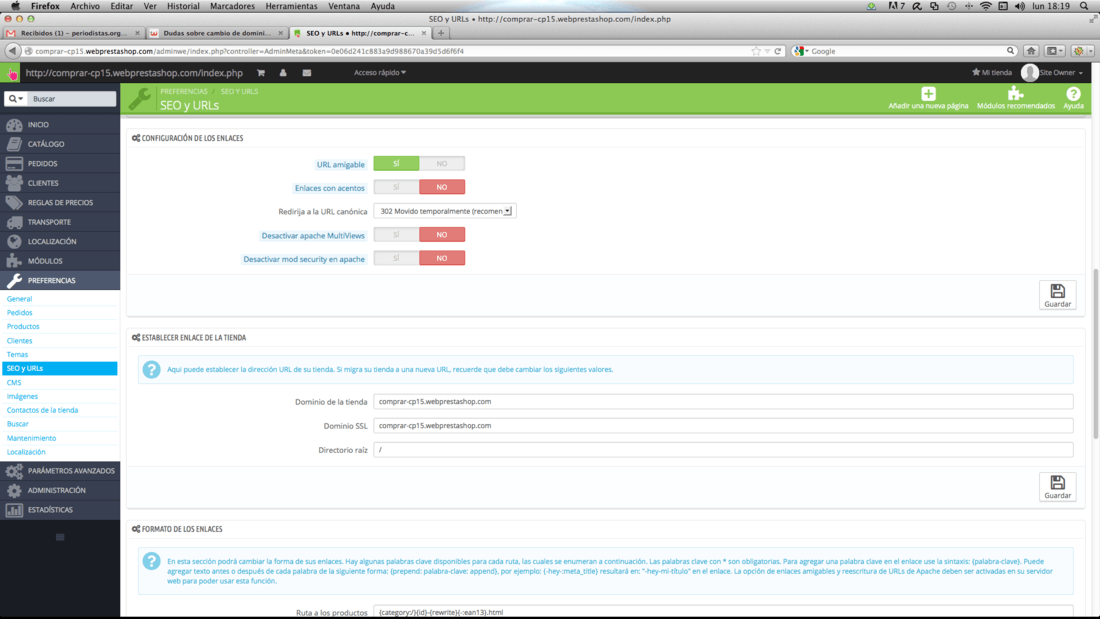Viewport: 1100px width, 619px height.
Task: Open the CMS preferences submenu
Action: [x=14, y=382]
